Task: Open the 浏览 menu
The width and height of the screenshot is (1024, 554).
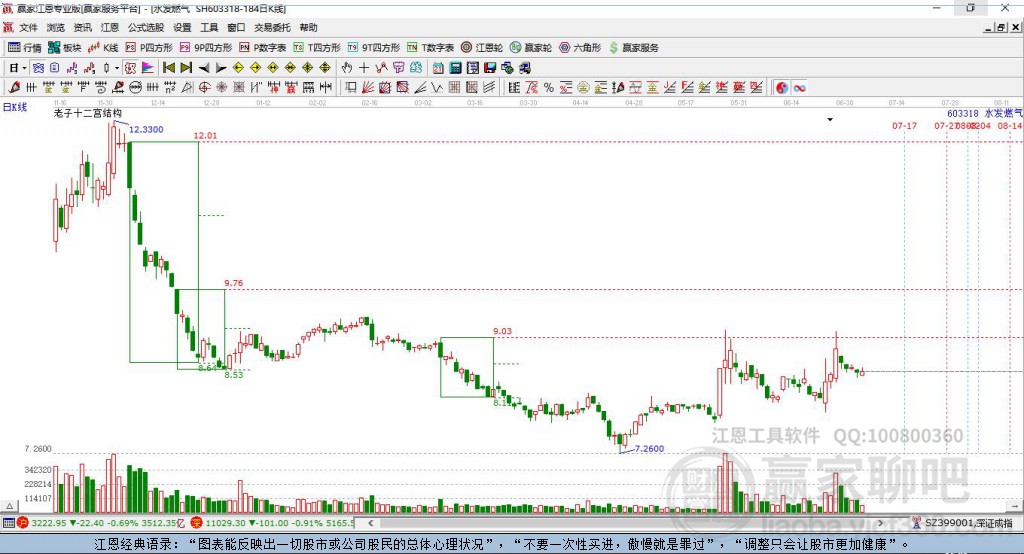Action: [56, 27]
